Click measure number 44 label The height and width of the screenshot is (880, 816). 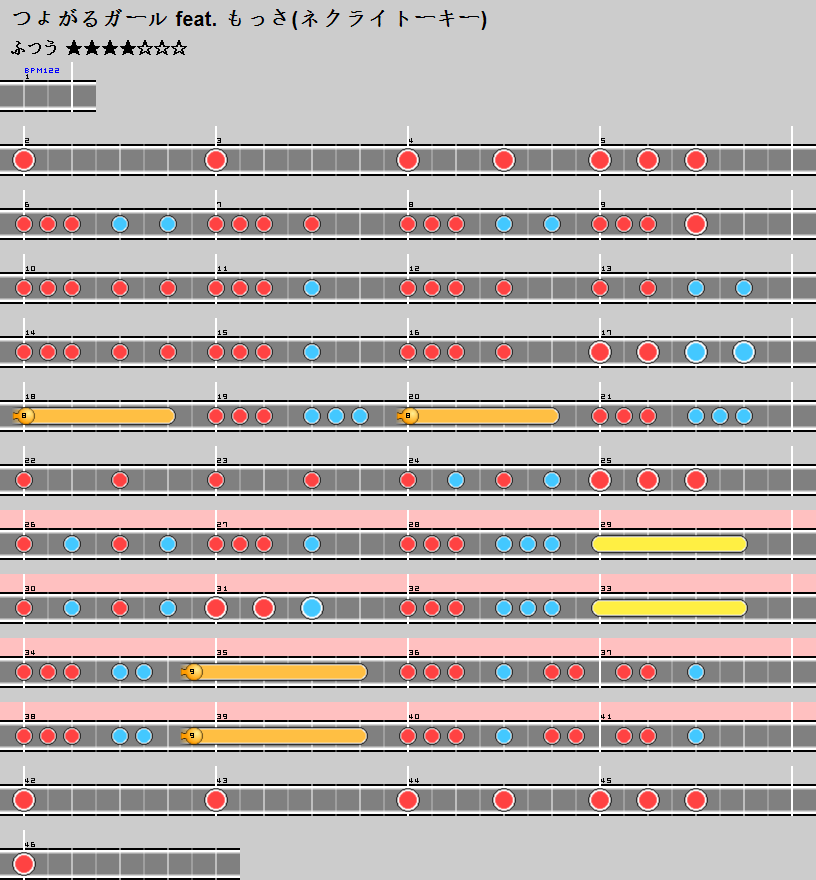(x=414, y=781)
